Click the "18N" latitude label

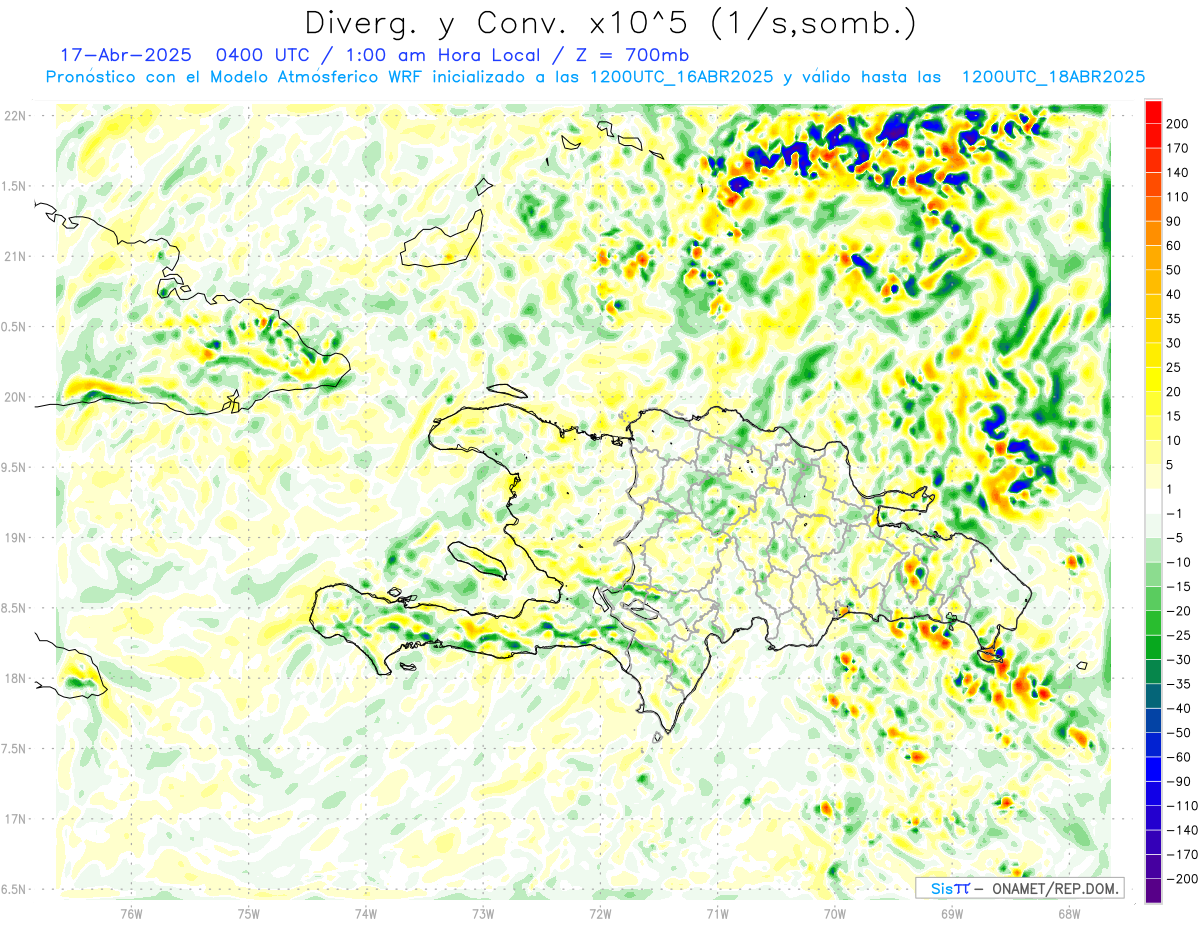(x=14, y=678)
